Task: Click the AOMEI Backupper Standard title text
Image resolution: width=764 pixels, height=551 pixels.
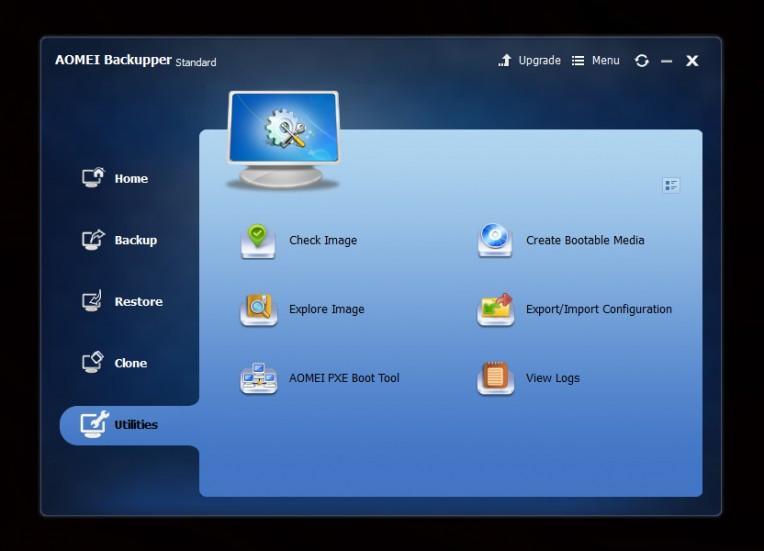Action: click(135, 60)
